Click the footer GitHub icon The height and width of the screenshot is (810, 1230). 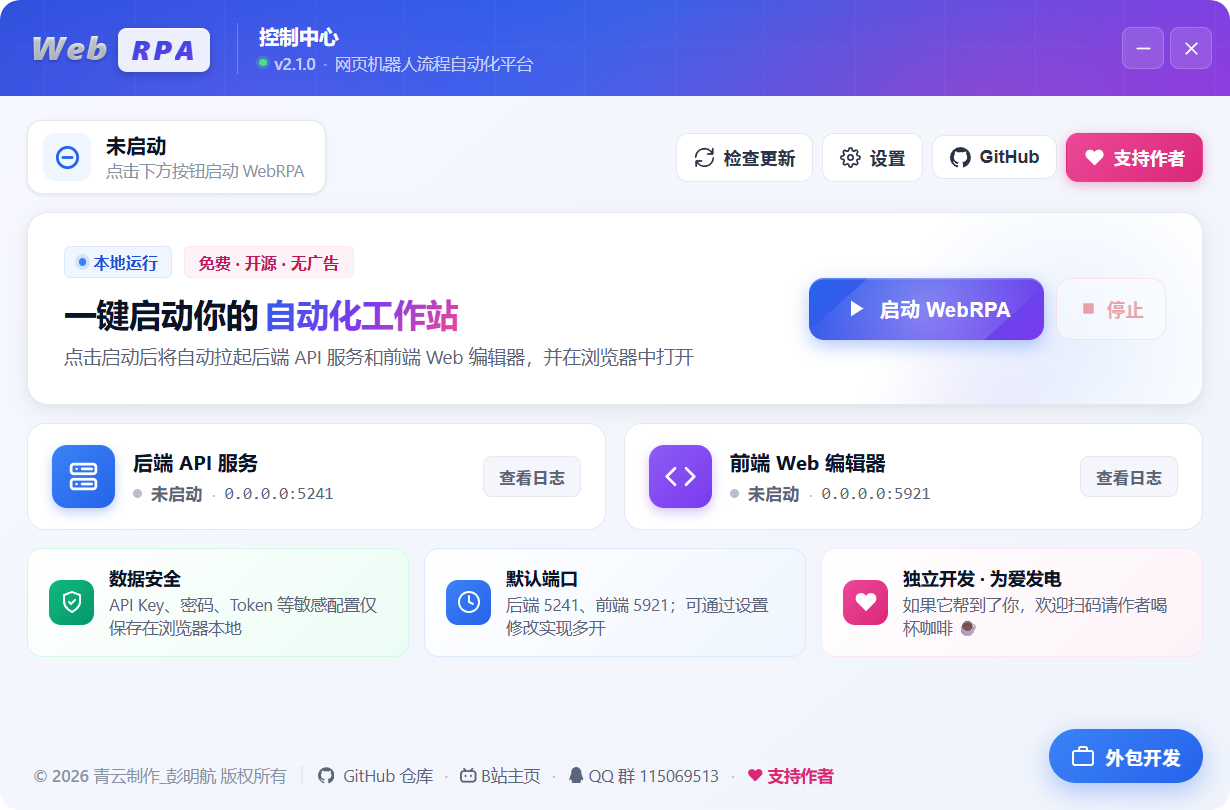point(326,775)
